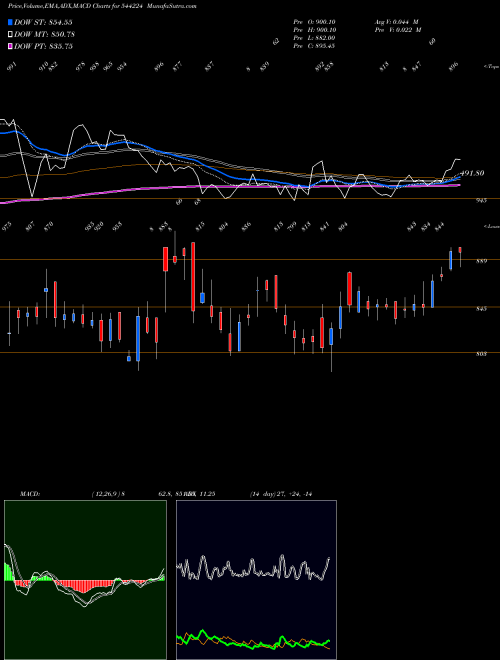Select the DOW MT: 850.78 legend label

click(45, 34)
